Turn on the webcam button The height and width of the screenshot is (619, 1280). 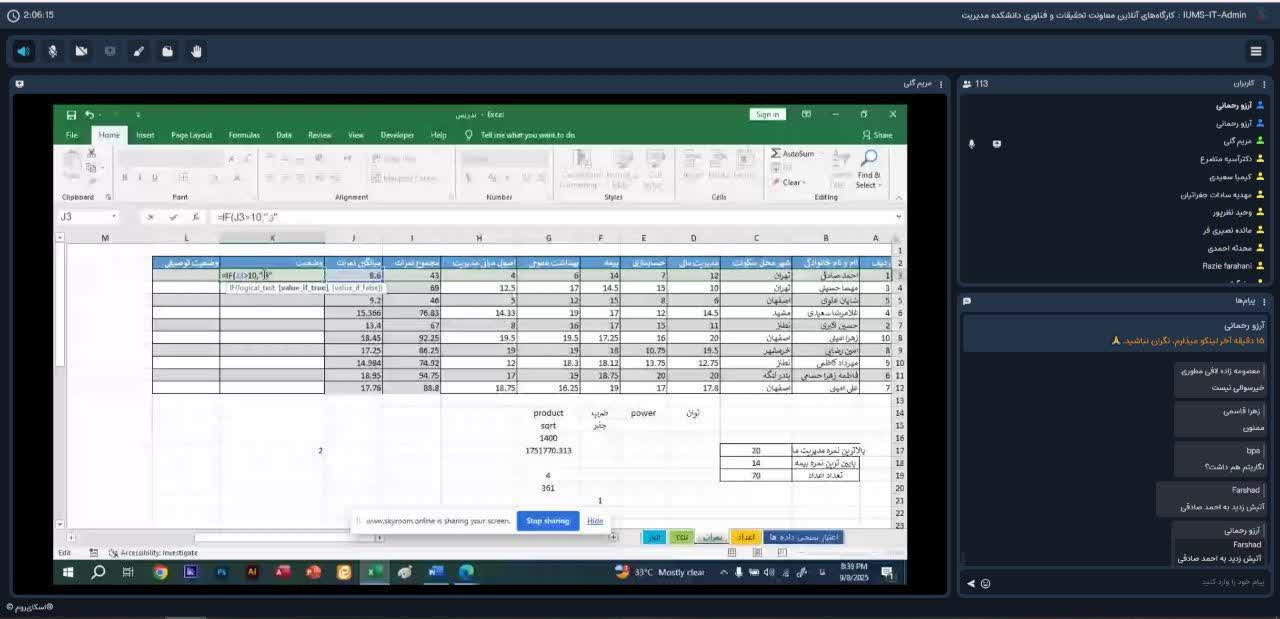pos(82,51)
